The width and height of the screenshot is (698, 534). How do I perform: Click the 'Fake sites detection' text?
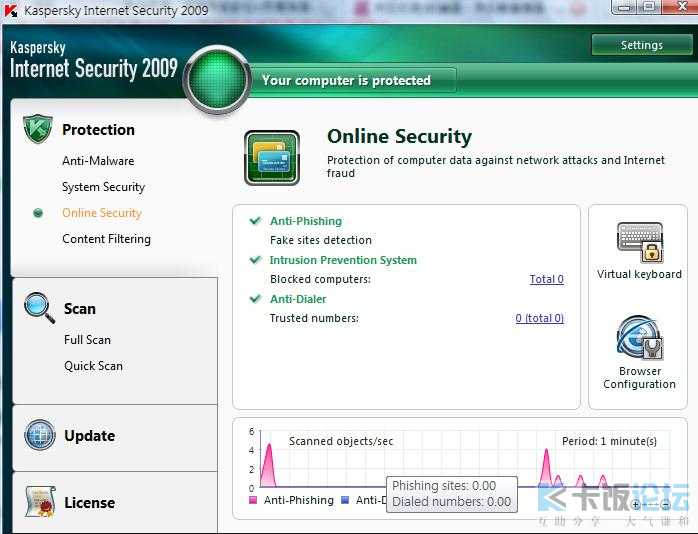pyautogui.click(x=321, y=240)
